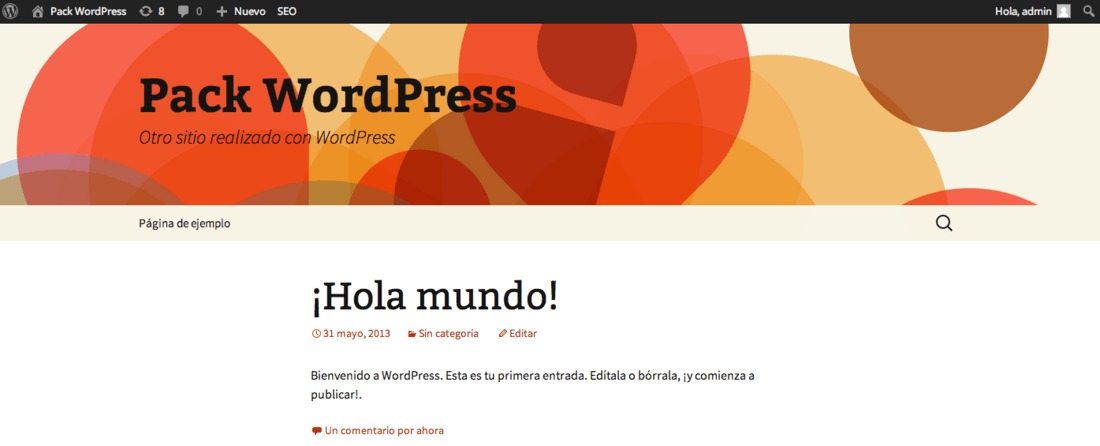
Task: Click the text Bienvenido a WordPress paragraph
Action: (x=532, y=385)
